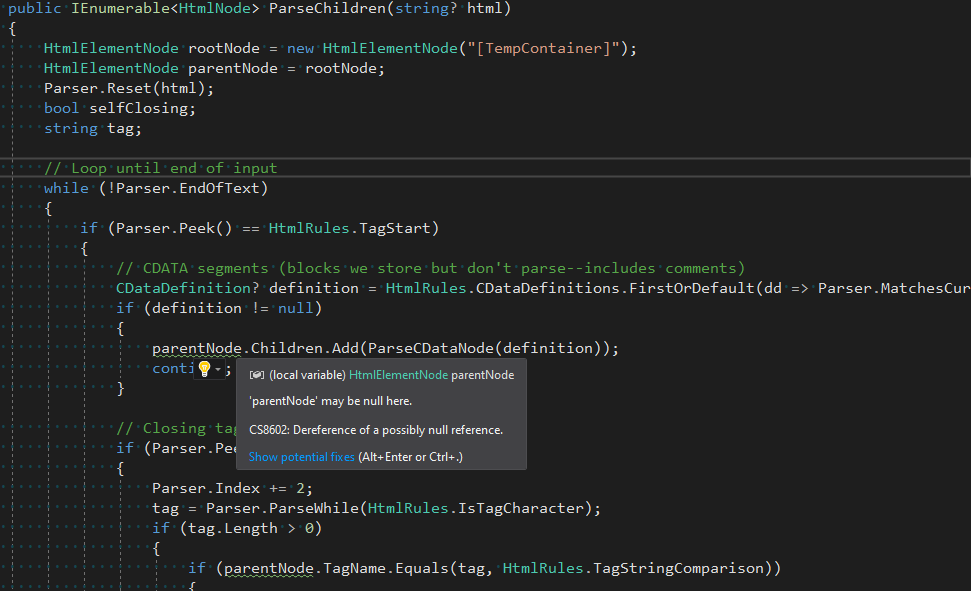Viewport: 971px width, 591px height.
Task: Click the local variable glyph in the tooltip
Action: pyautogui.click(x=258, y=374)
